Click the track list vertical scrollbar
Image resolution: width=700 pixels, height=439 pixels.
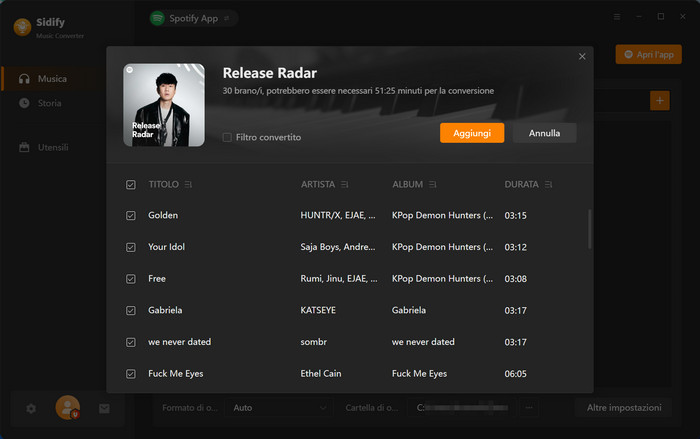tap(590, 229)
